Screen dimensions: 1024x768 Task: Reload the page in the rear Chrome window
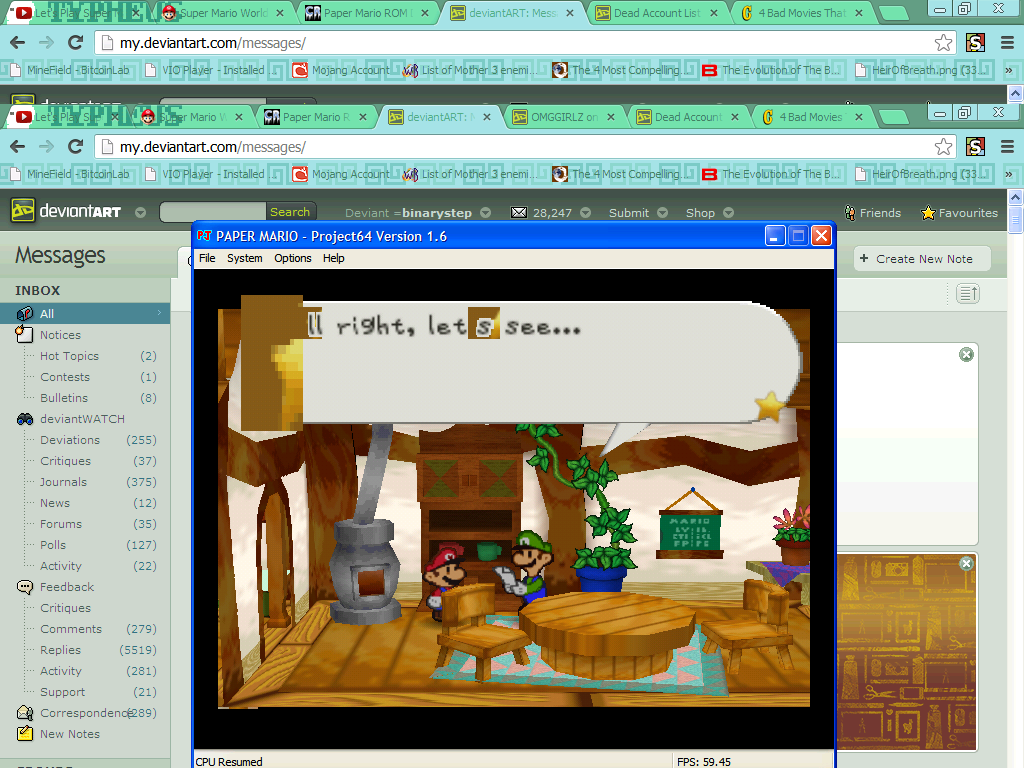coord(76,42)
